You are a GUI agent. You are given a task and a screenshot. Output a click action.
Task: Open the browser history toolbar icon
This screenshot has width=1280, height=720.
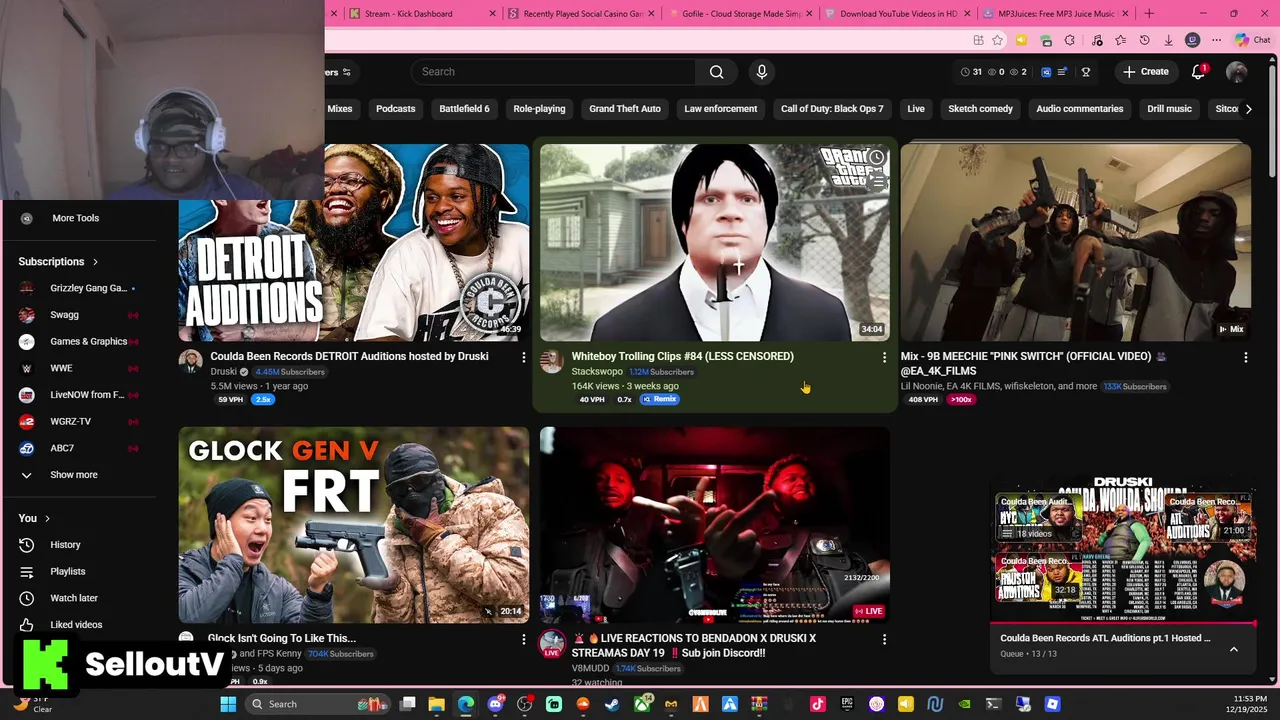pyautogui.click(x=1144, y=40)
